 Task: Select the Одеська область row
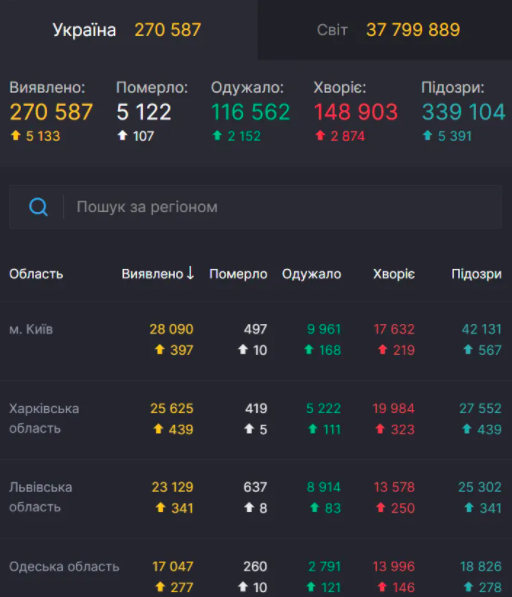[x=256, y=568]
